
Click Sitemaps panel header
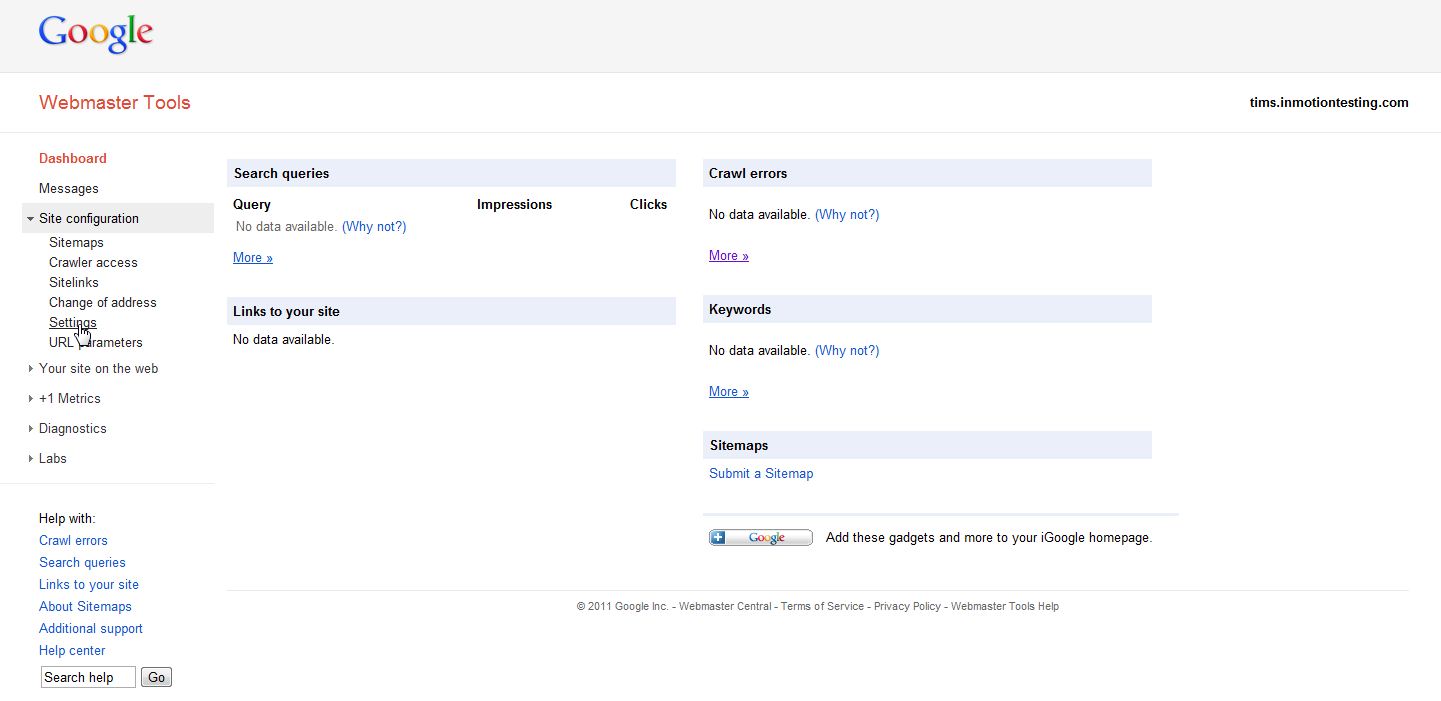point(927,445)
